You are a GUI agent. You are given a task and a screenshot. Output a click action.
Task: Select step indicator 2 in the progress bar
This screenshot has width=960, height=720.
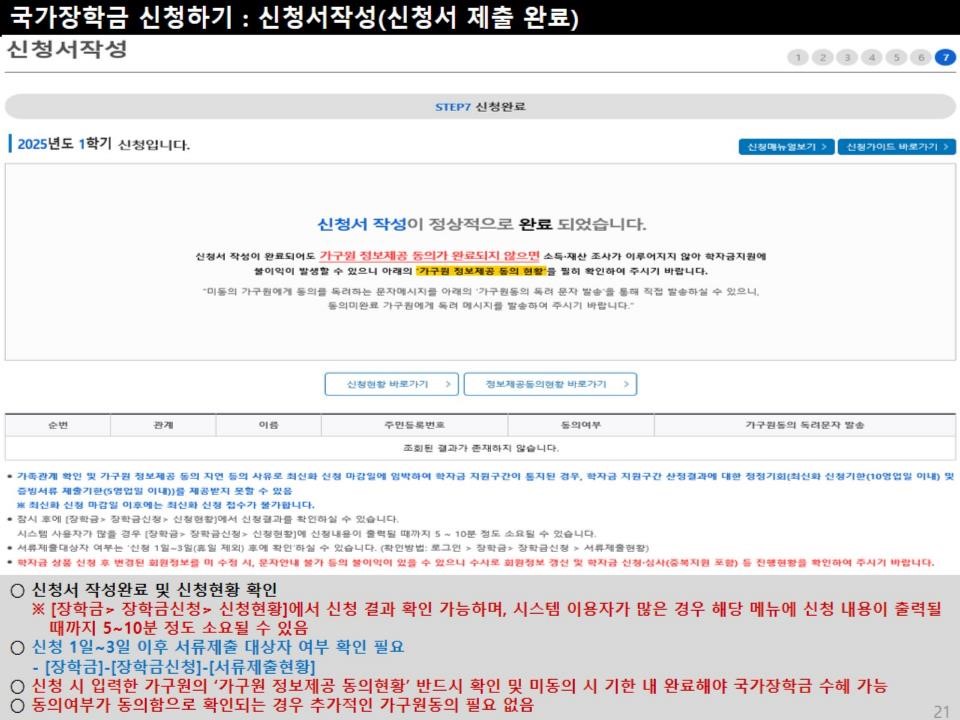point(823,58)
